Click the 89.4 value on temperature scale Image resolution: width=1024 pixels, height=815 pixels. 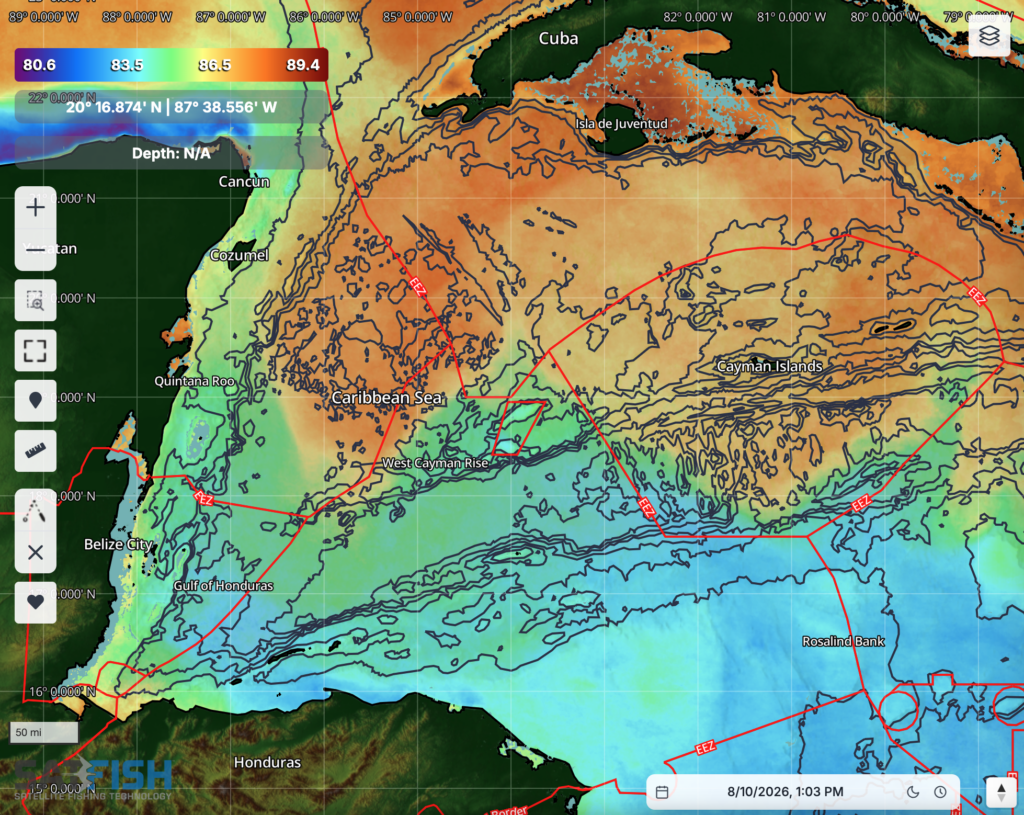tap(303, 65)
